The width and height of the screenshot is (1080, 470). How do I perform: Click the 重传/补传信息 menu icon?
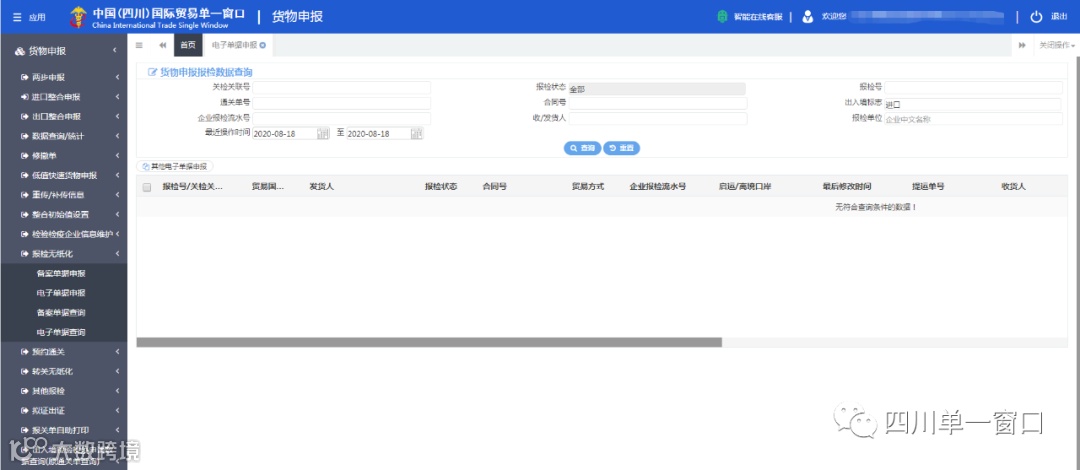tap(25, 195)
